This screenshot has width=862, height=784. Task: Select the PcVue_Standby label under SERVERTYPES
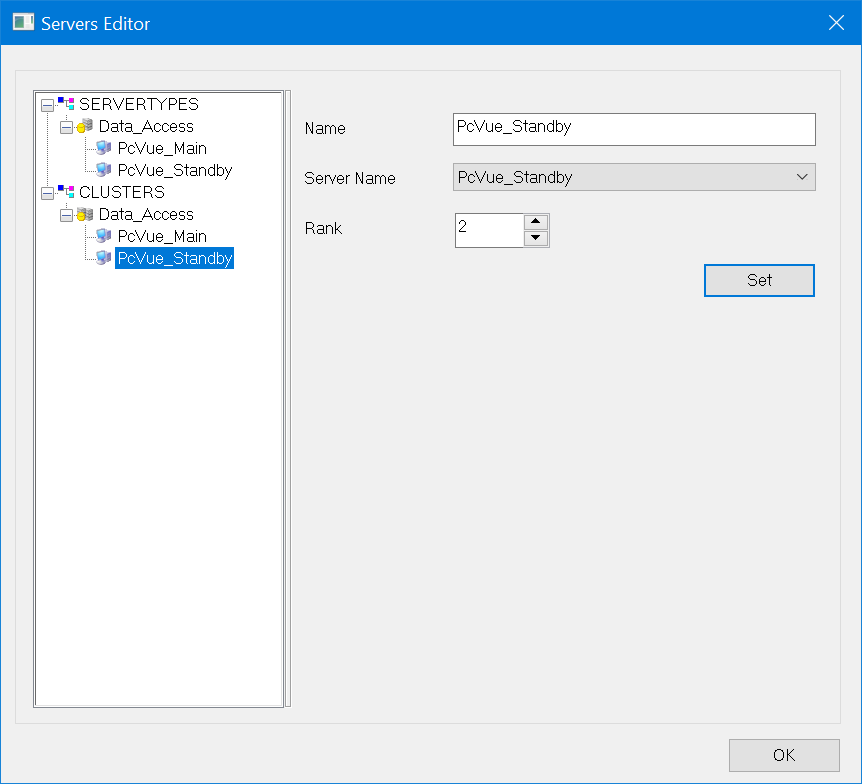(174, 170)
